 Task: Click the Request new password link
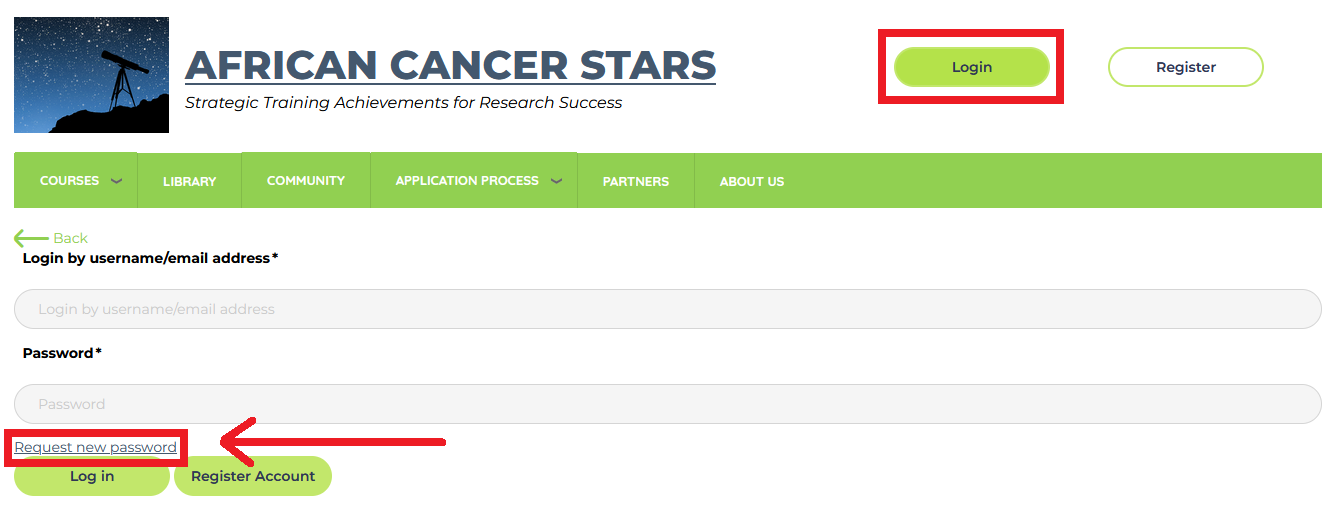[x=96, y=447]
